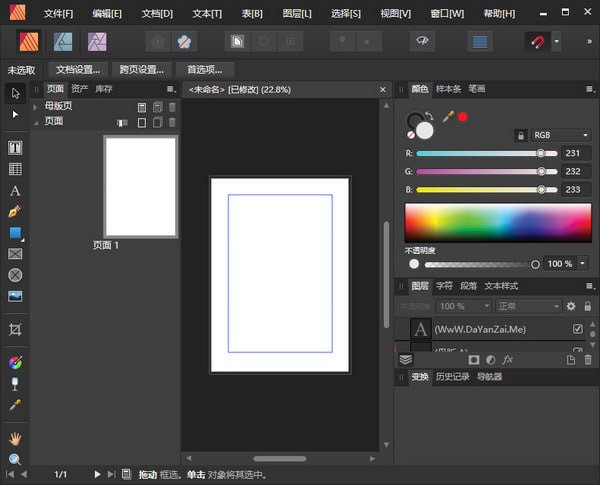Viewport: 600px width, 485px height.
Task: Switch to the 样本条 swatches tab
Action: pos(449,89)
